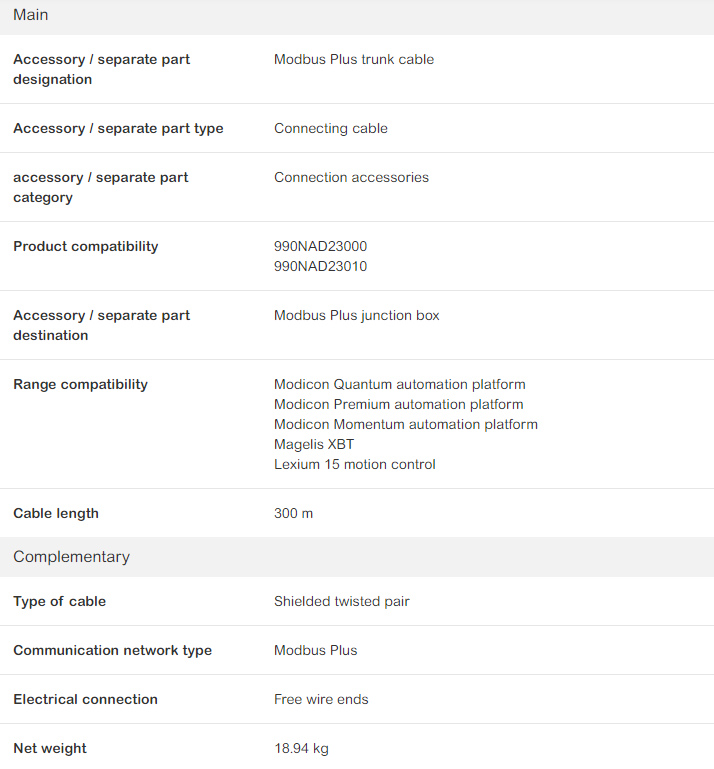Select the '18.94 kg' weight value

point(301,748)
